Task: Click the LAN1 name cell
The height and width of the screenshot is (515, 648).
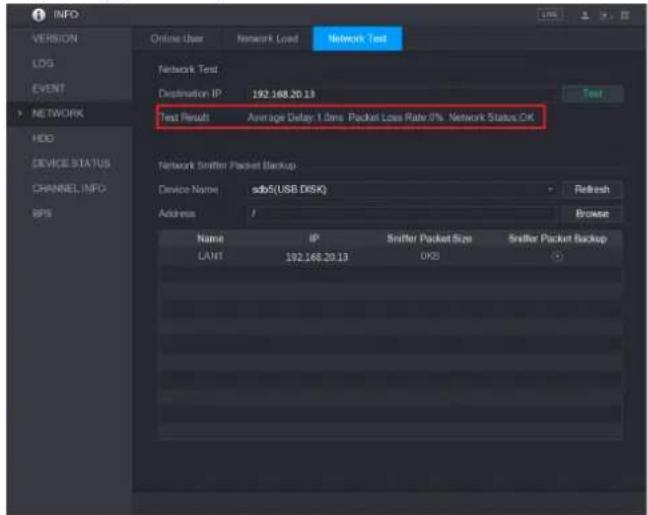Action: 210,256
